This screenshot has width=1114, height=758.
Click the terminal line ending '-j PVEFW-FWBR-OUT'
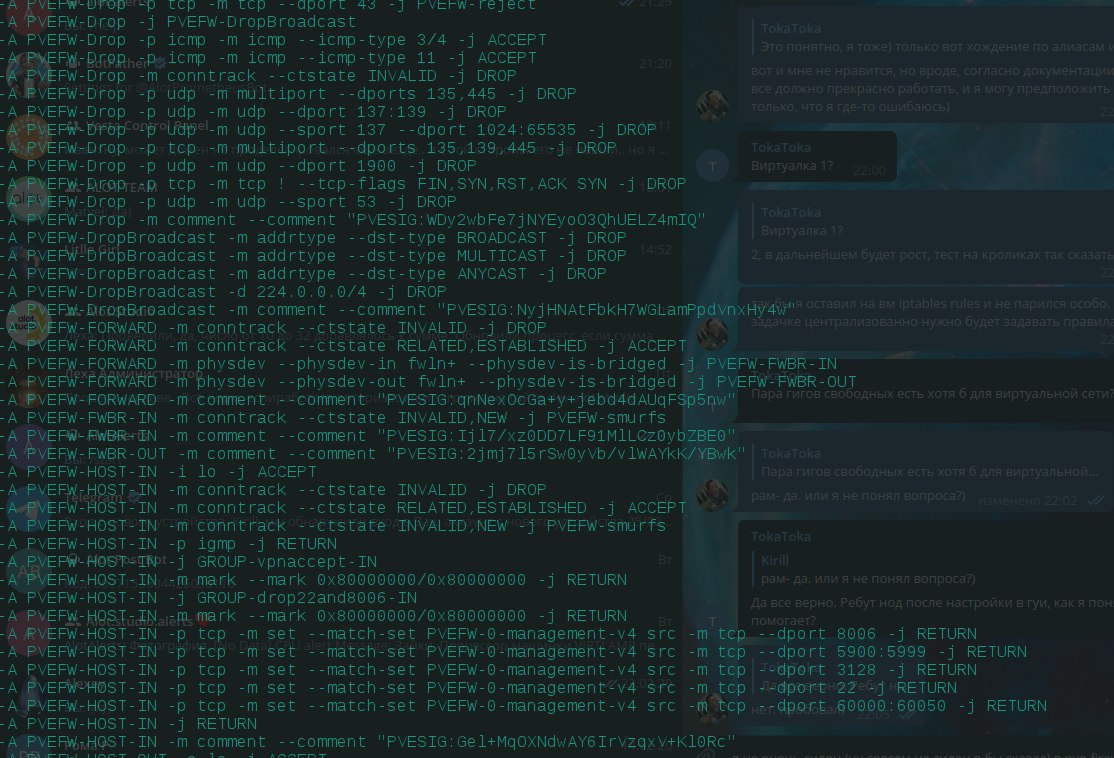pos(428,382)
